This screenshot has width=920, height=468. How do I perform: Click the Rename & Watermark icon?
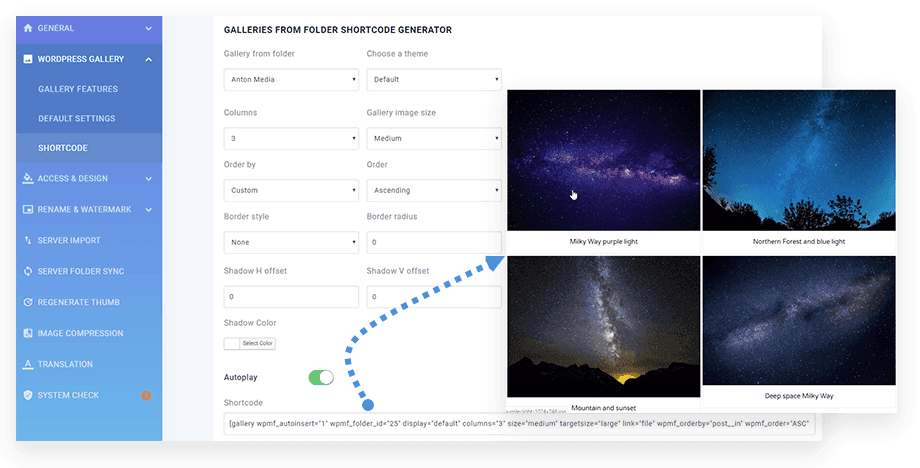[x=28, y=209]
